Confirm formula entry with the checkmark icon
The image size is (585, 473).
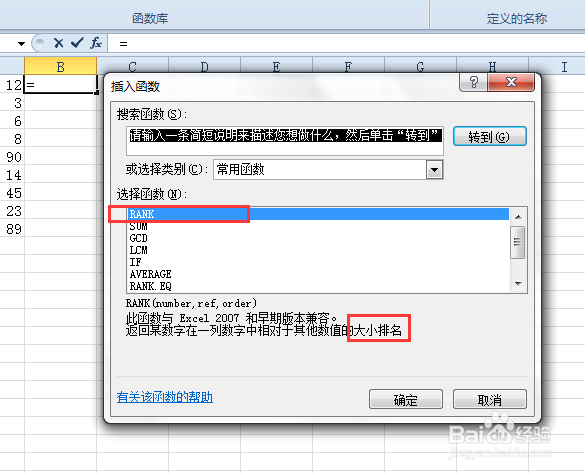77,43
